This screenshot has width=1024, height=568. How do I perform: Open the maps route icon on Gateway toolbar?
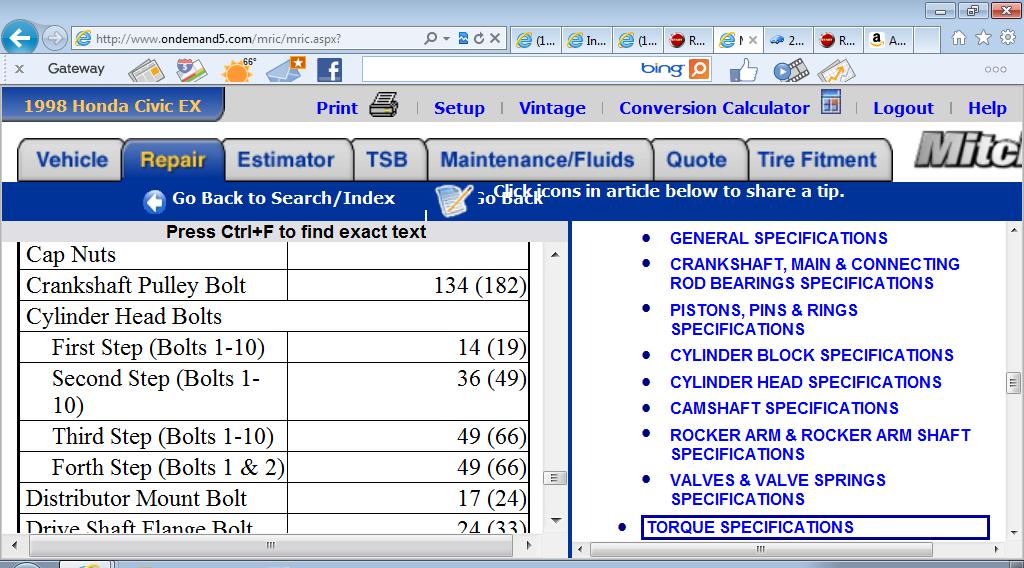coord(191,70)
